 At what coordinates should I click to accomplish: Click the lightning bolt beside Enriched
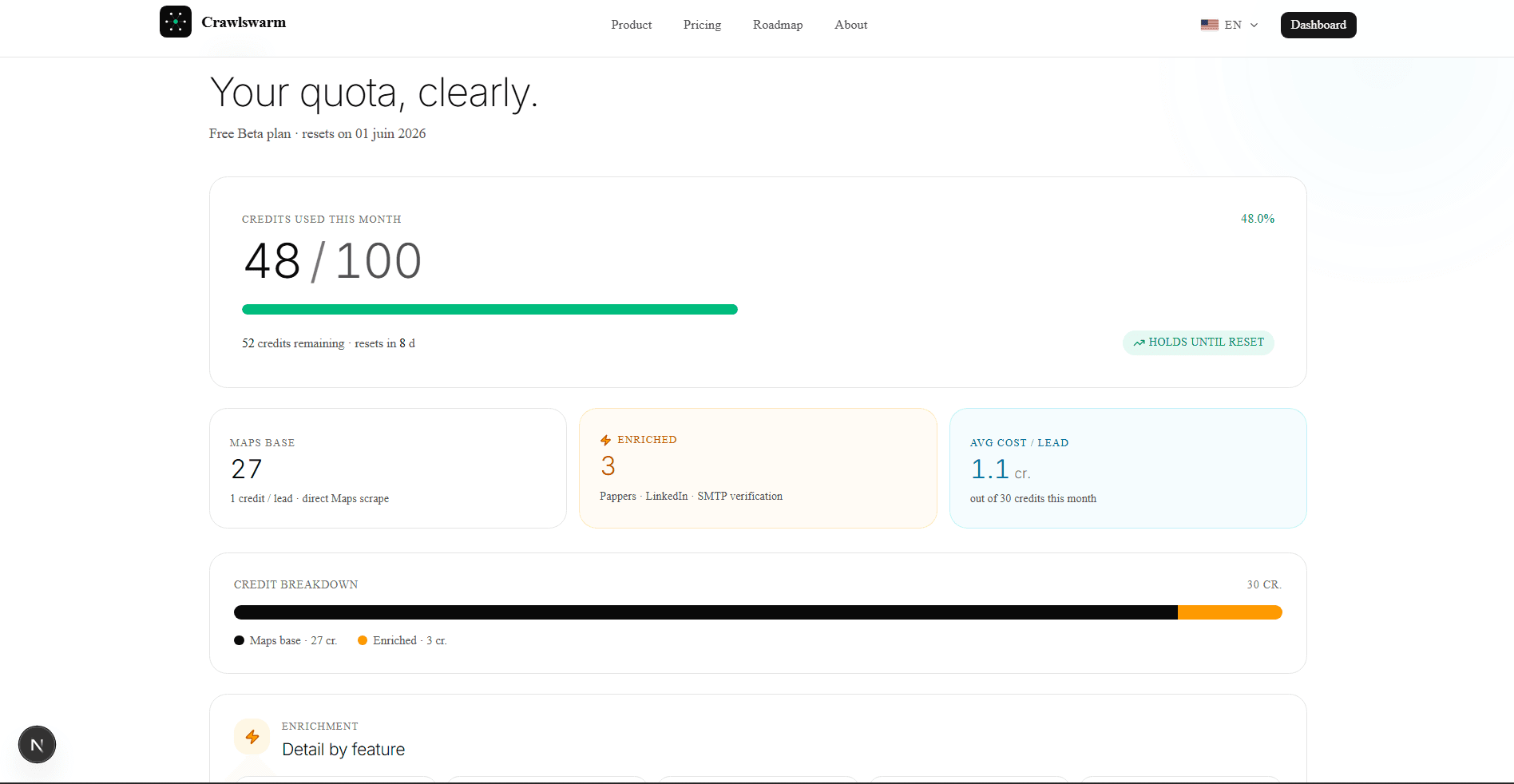tap(605, 440)
